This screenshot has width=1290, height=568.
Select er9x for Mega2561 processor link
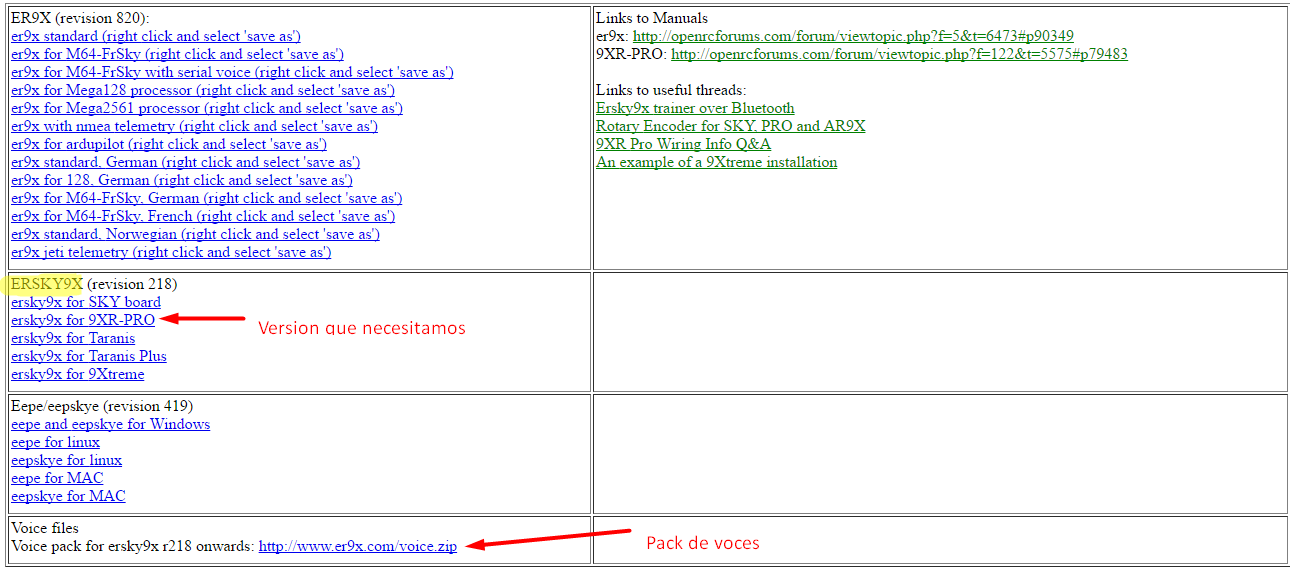tap(207, 108)
